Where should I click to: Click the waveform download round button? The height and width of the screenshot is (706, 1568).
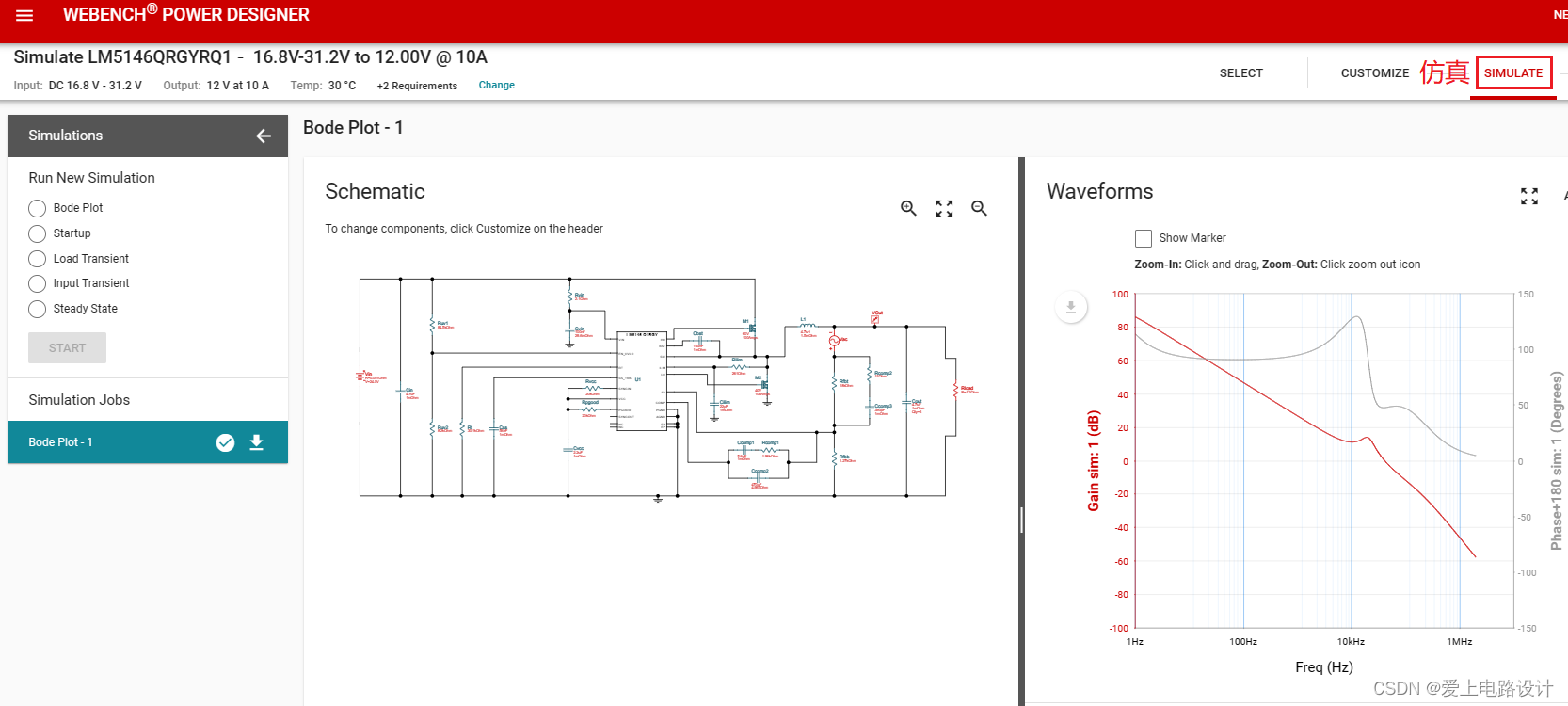pyautogui.click(x=1070, y=307)
